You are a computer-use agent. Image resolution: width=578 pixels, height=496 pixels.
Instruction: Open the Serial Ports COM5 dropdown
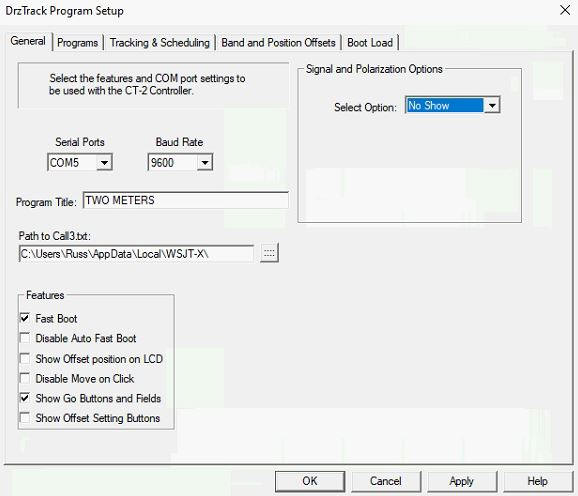click(x=104, y=163)
